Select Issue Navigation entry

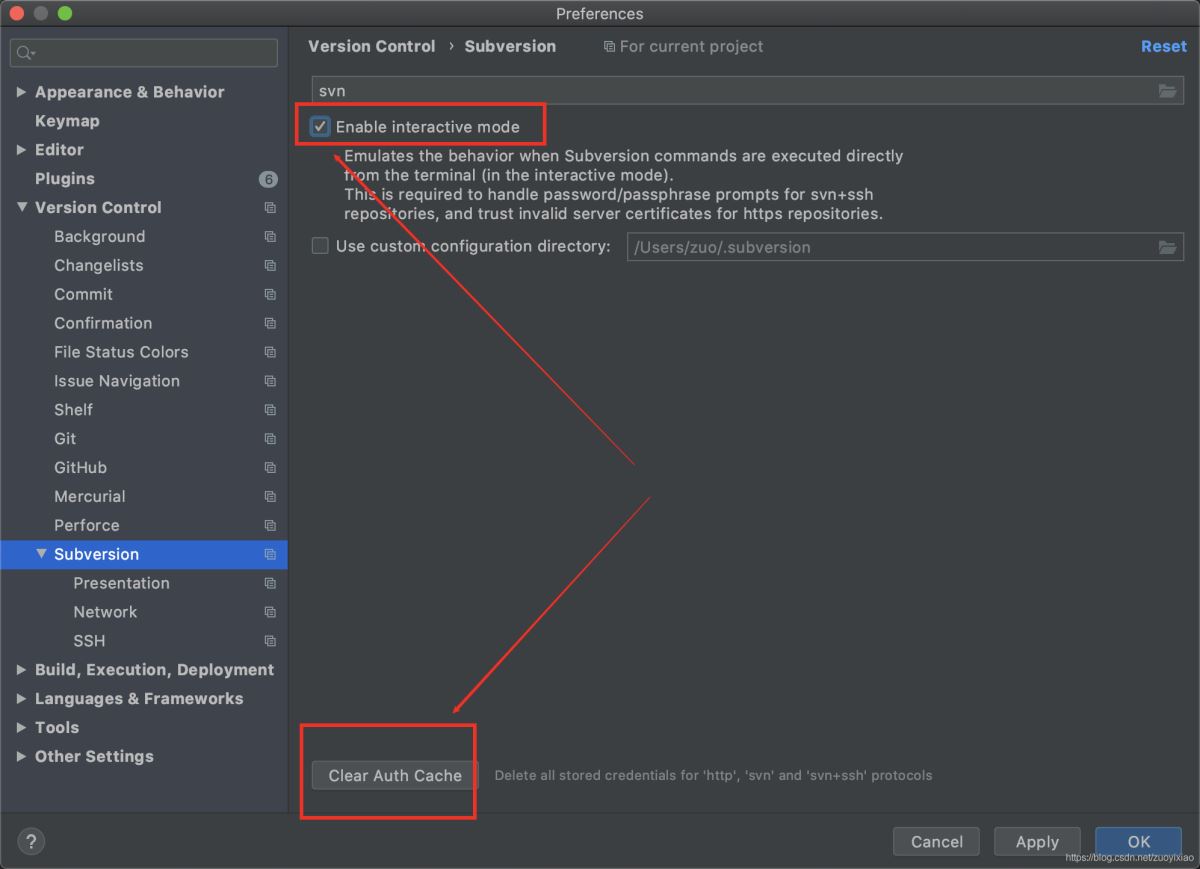(117, 382)
